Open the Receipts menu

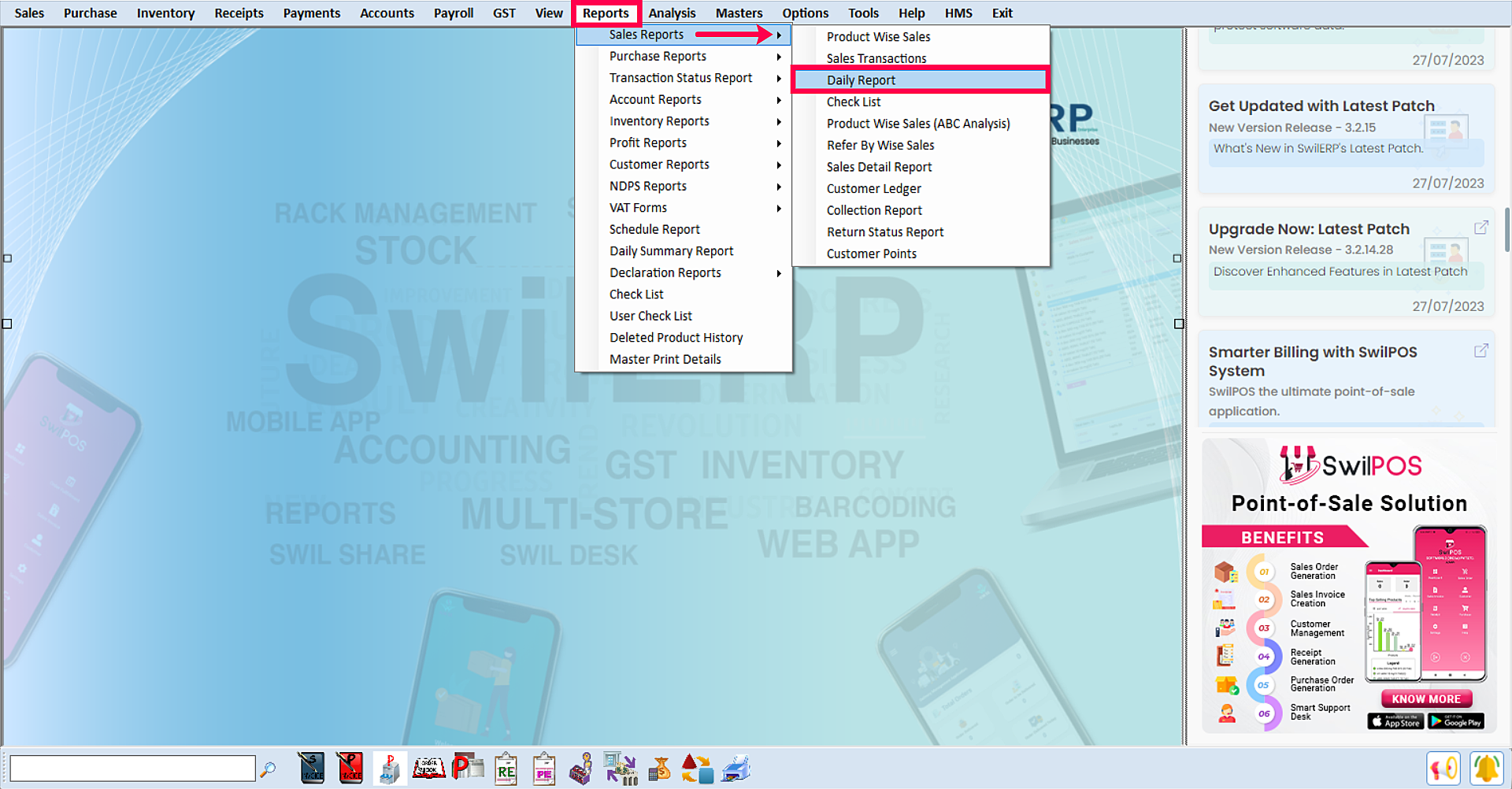[x=239, y=13]
